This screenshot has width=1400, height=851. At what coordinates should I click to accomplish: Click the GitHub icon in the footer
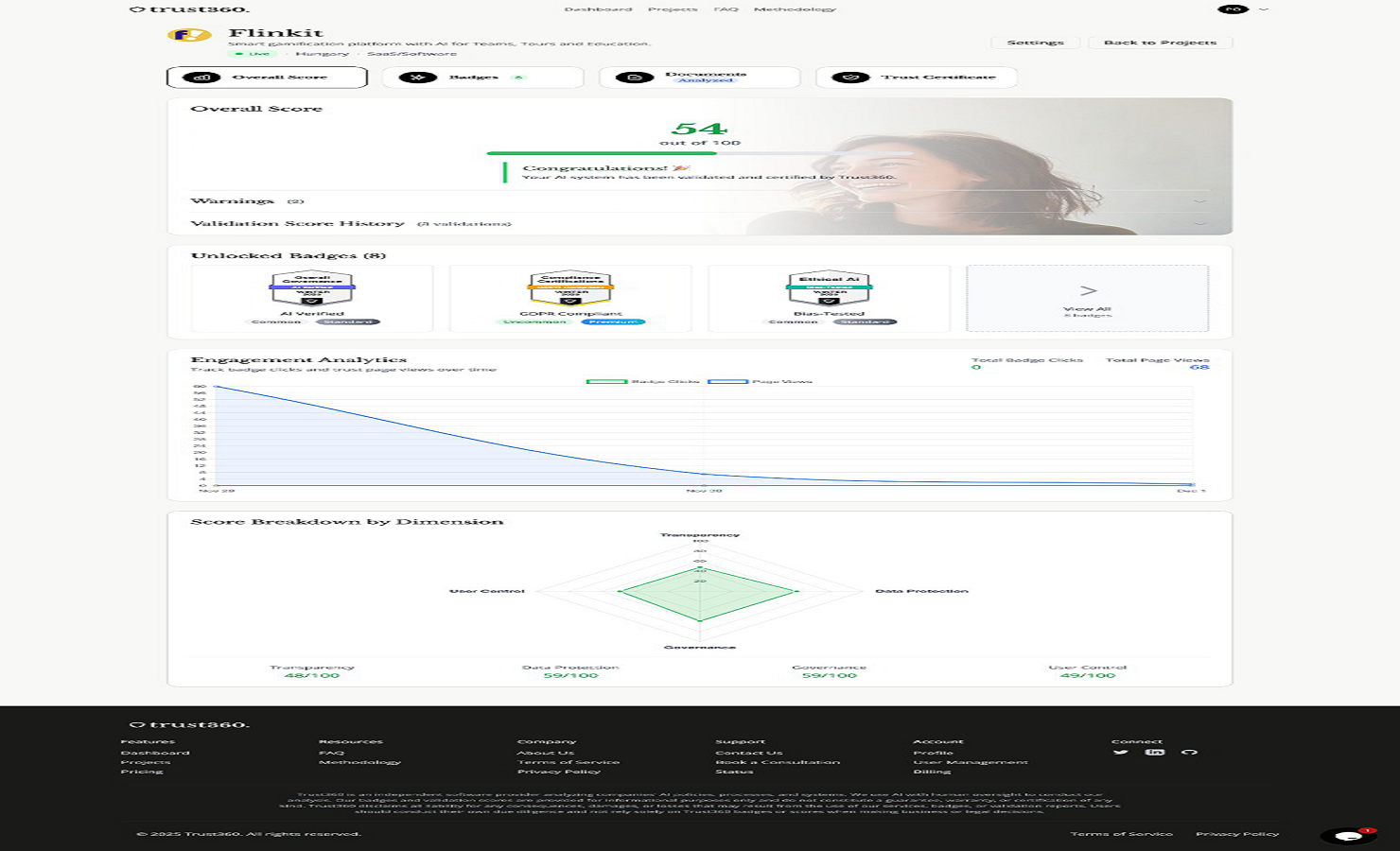pyautogui.click(x=1189, y=752)
